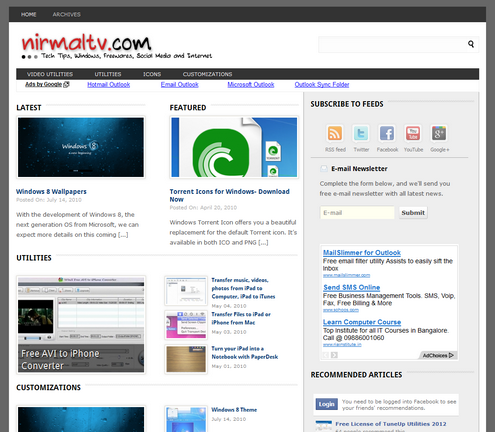Click the Facebook Login button
Viewport: 495px width, 432px height.
[x=326, y=404]
